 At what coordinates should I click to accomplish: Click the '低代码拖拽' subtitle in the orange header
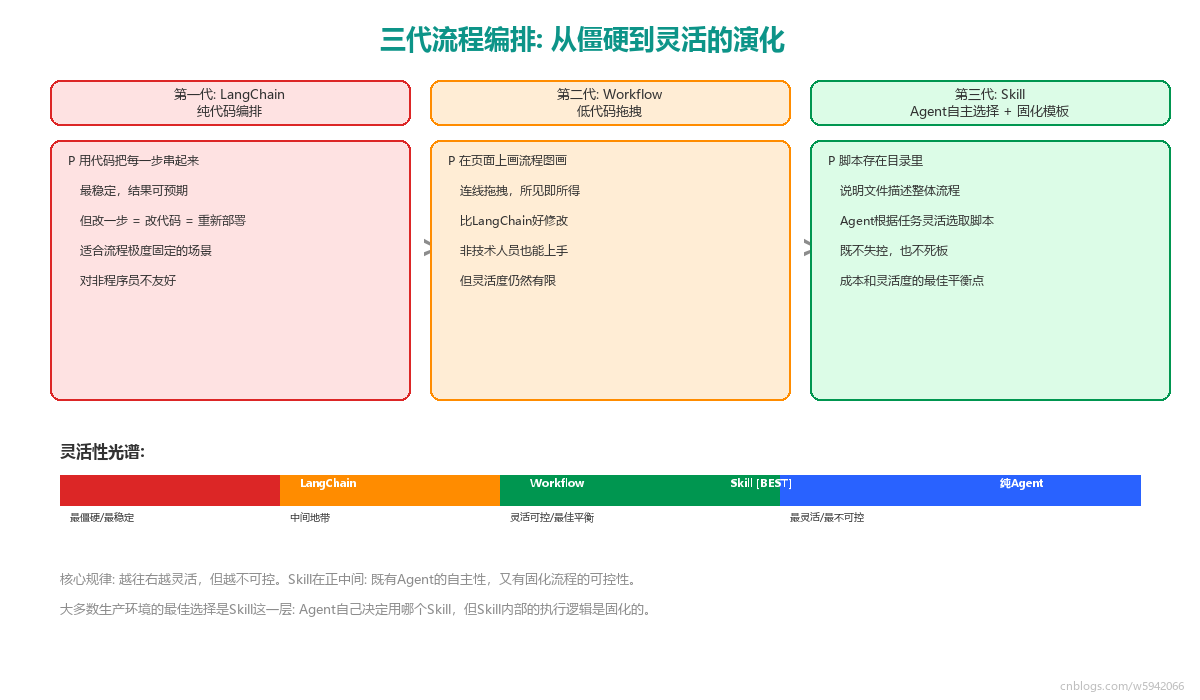[x=609, y=111]
